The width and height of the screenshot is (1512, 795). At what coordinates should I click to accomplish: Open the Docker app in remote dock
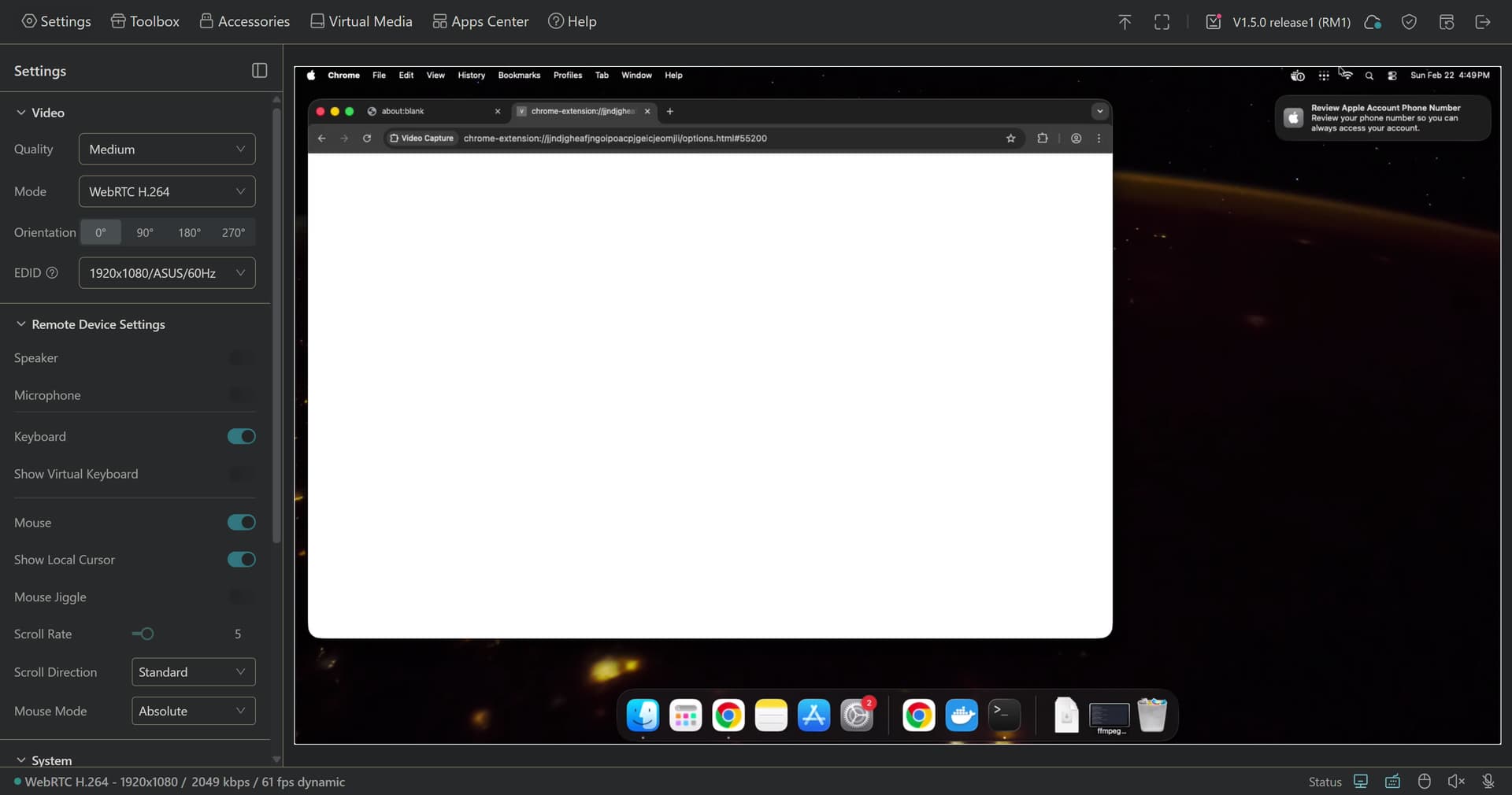961,715
